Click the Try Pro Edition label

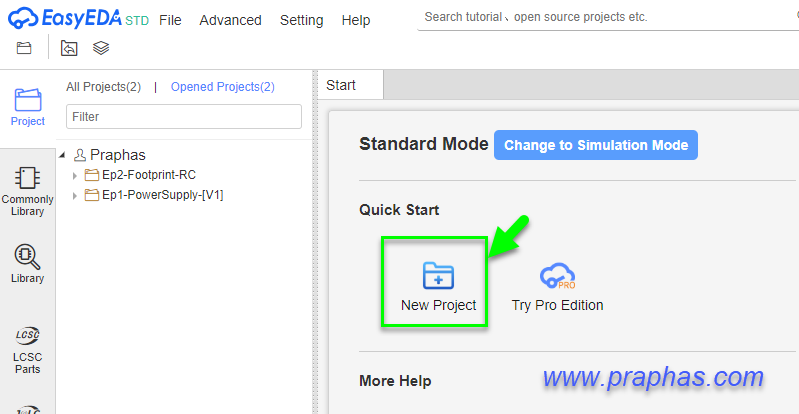[557, 305]
